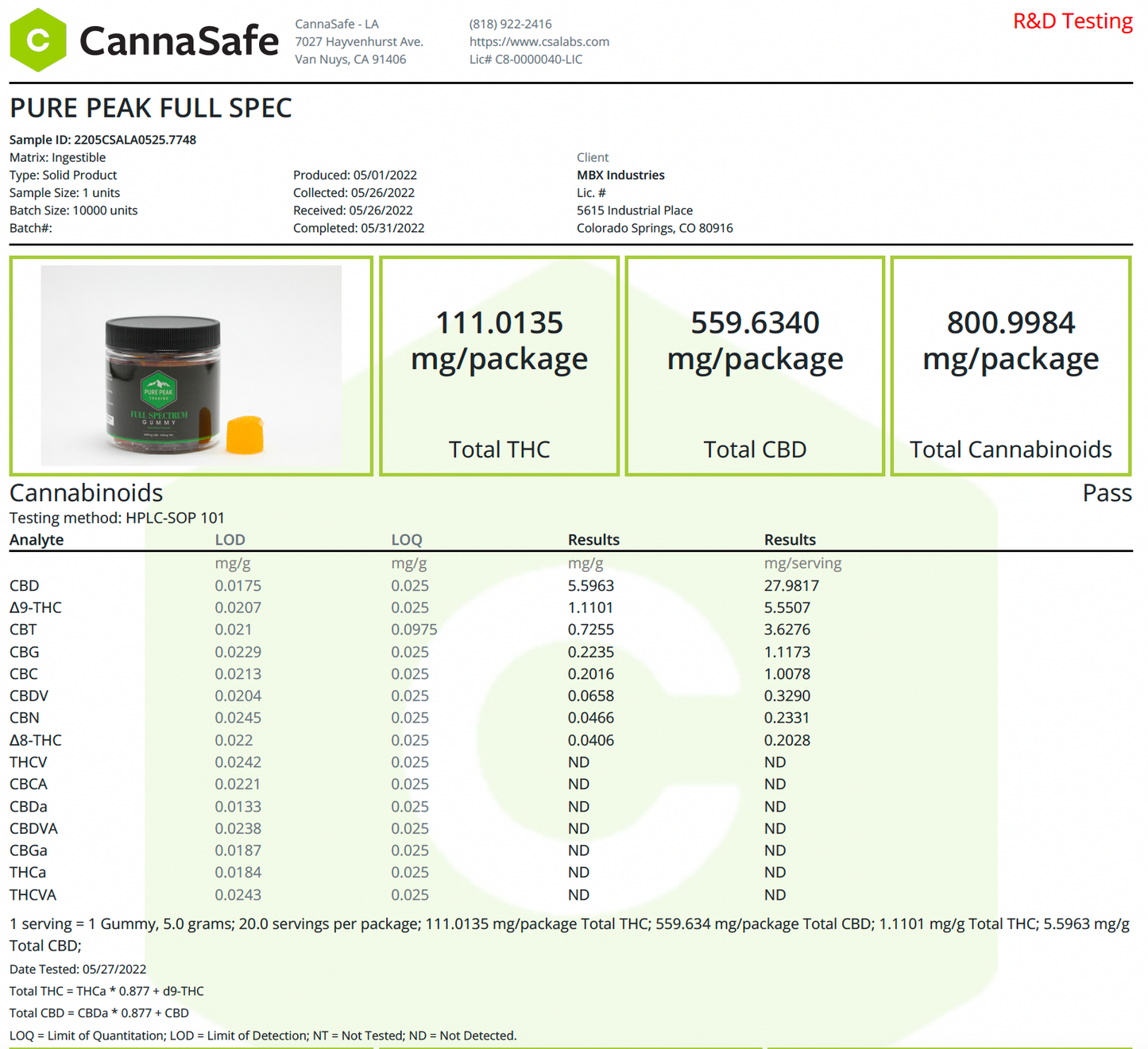1148x1049 pixels.
Task: Click the 5615 Industrial Place address
Action: (x=635, y=210)
